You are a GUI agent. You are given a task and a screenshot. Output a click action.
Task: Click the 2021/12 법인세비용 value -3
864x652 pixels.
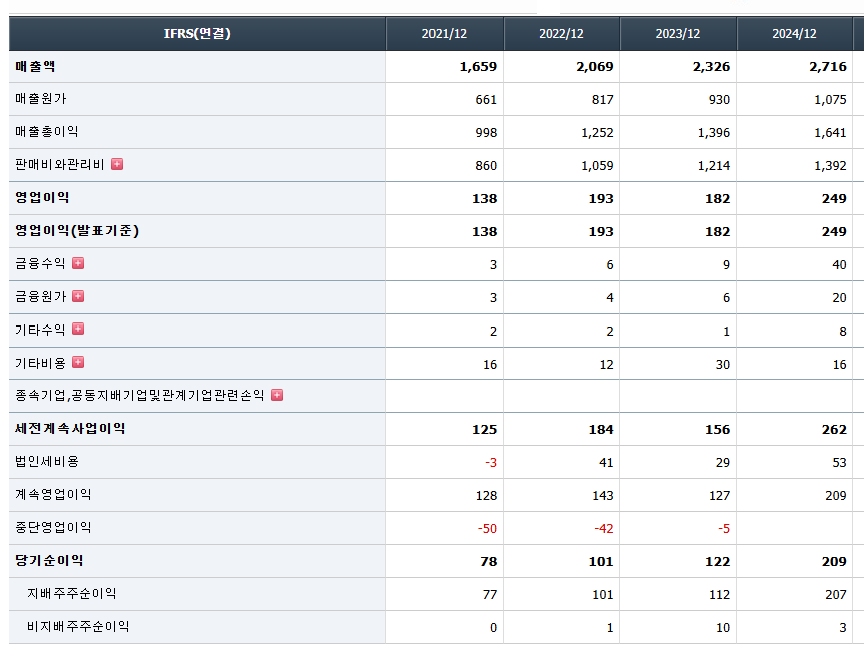click(491, 462)
